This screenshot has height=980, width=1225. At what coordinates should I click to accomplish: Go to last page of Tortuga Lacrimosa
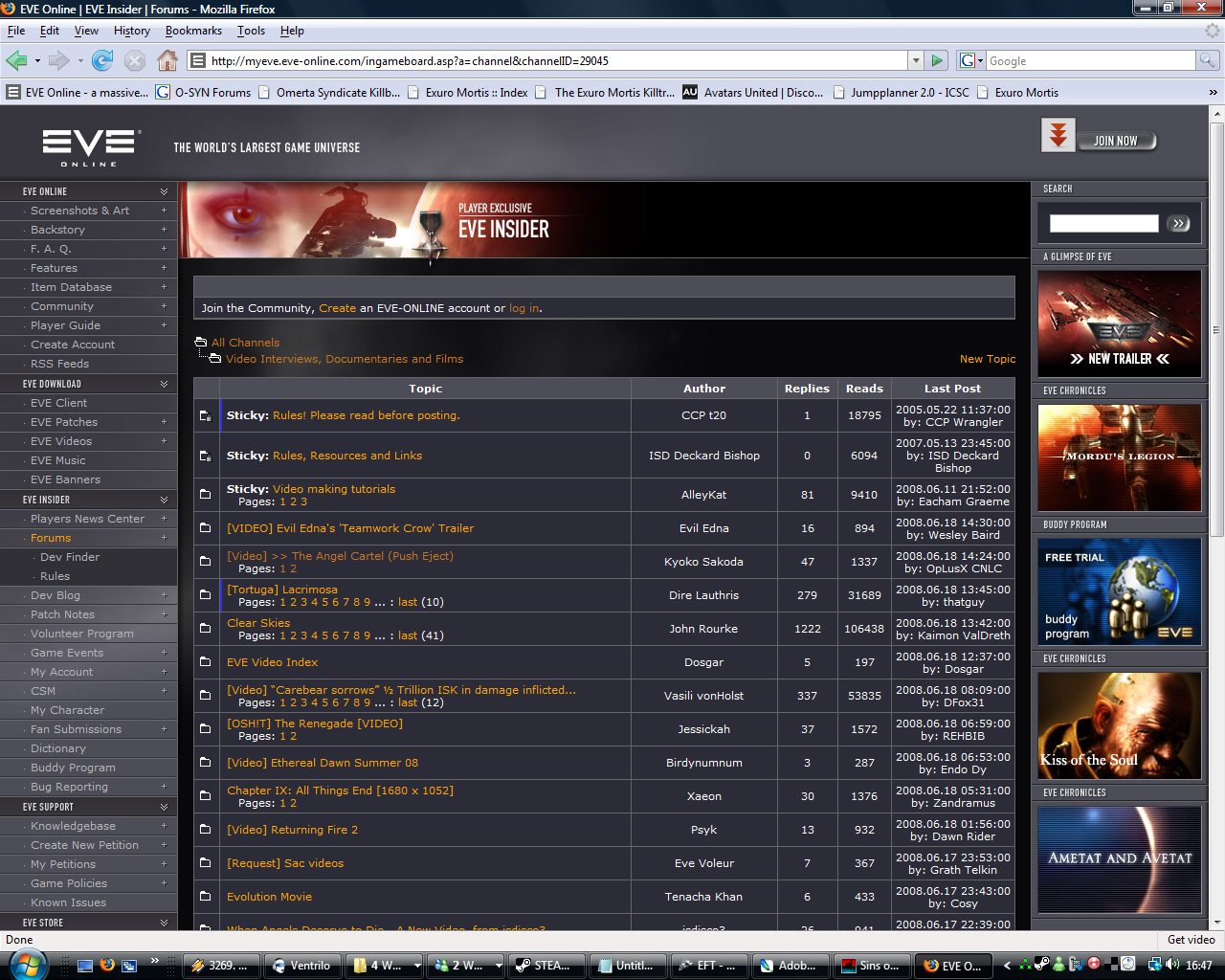408,602
